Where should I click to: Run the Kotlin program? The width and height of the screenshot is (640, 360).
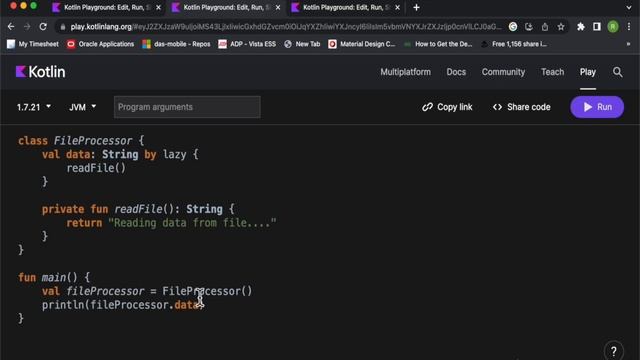(x=597, y=107)
